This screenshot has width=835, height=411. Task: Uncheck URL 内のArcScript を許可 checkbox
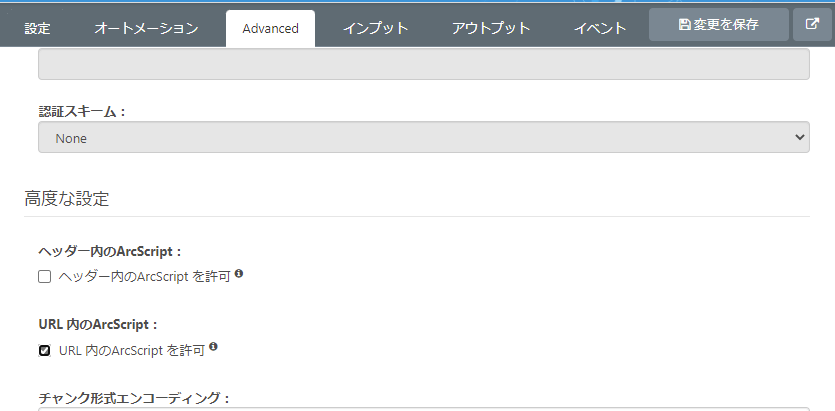(44, 351)
